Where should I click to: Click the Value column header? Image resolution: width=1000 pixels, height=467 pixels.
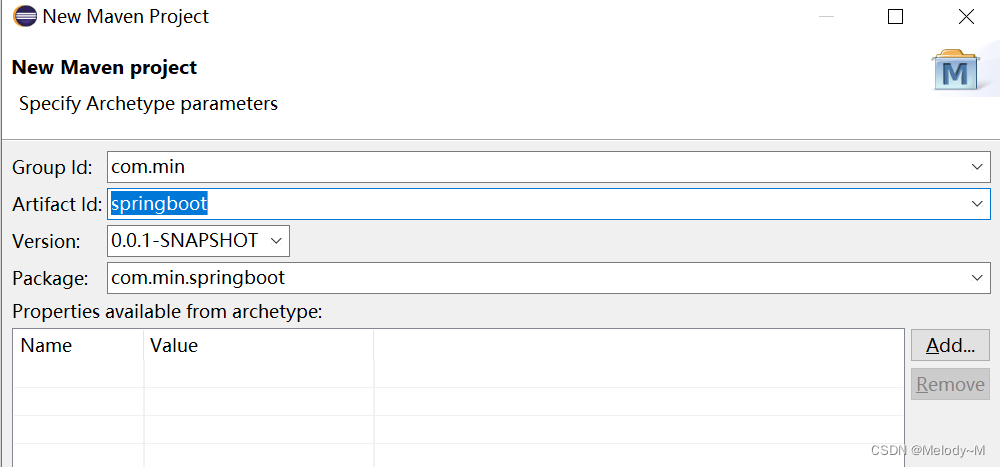259,346
